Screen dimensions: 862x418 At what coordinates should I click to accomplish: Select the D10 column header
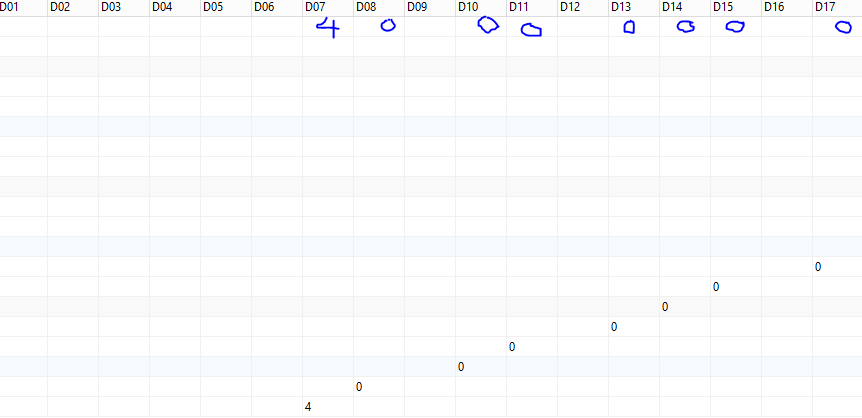pyautogui.click(x=481, y=8)
